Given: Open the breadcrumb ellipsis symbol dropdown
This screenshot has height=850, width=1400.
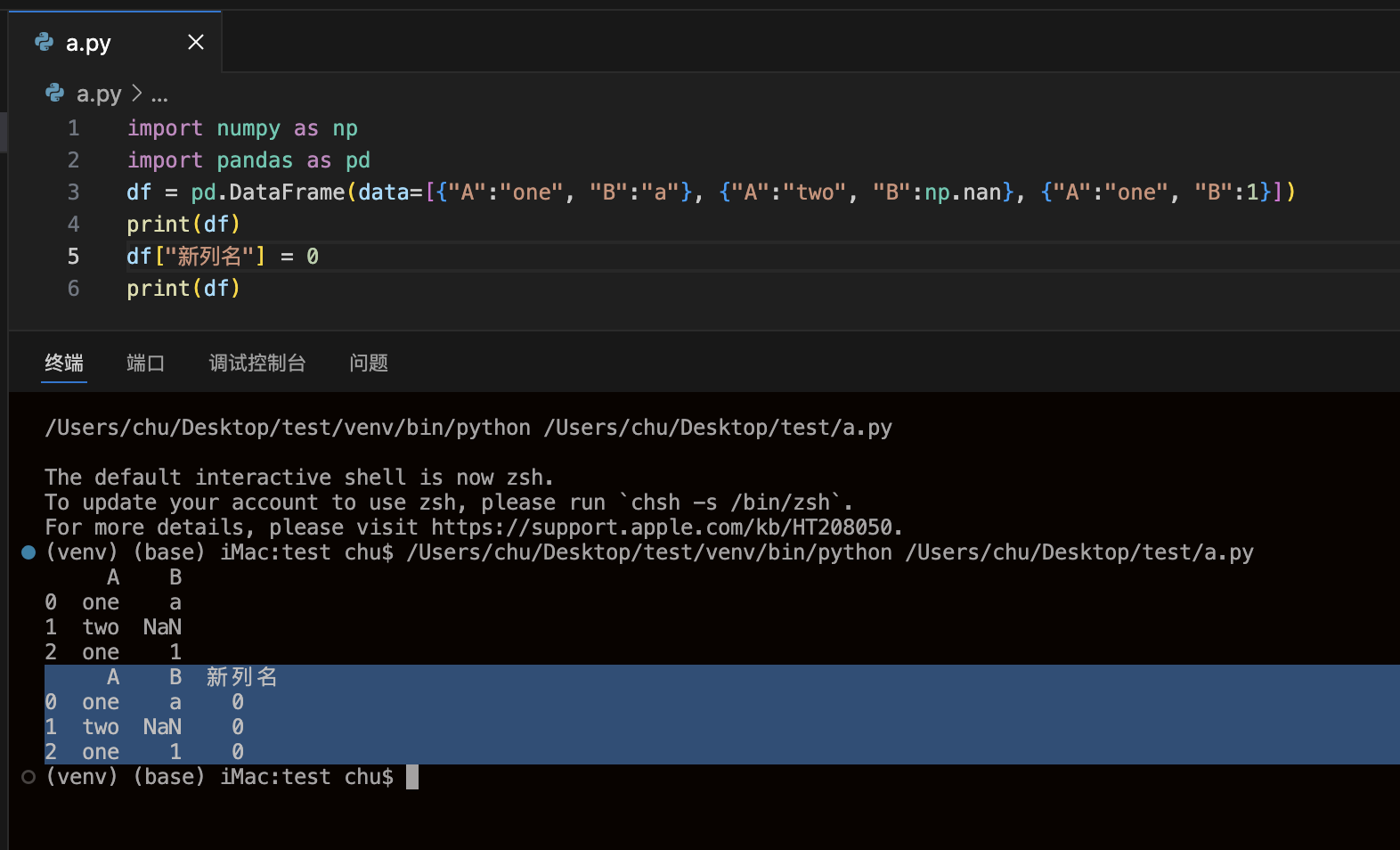Looking at the screenshot, I should tap(159, 94).
